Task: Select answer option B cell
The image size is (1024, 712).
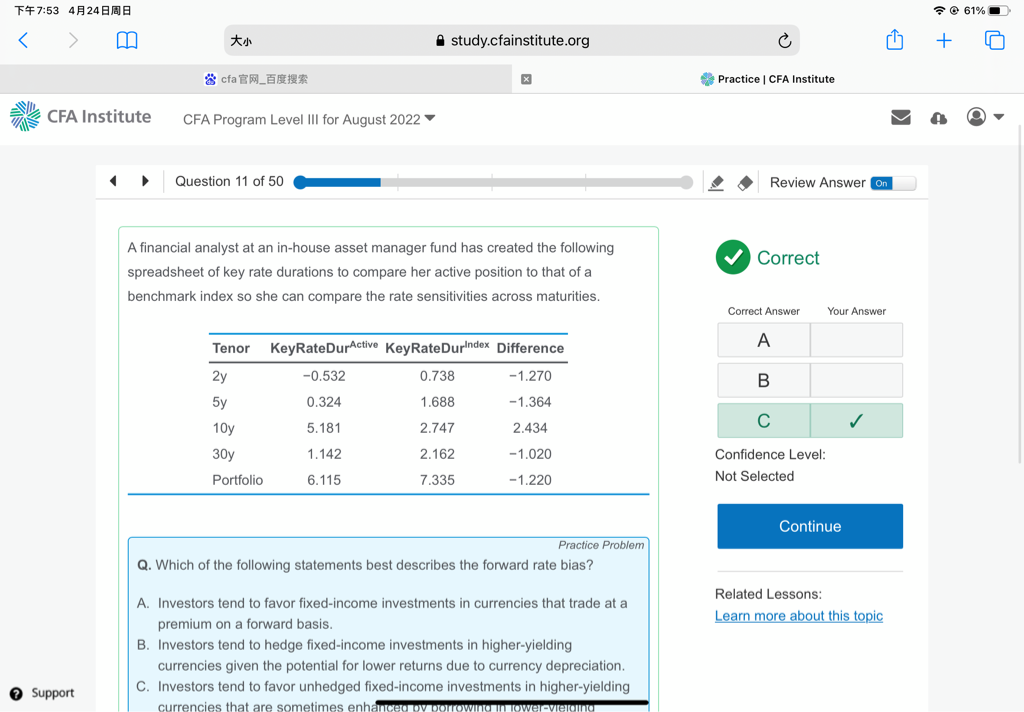Action: point(764,380)
